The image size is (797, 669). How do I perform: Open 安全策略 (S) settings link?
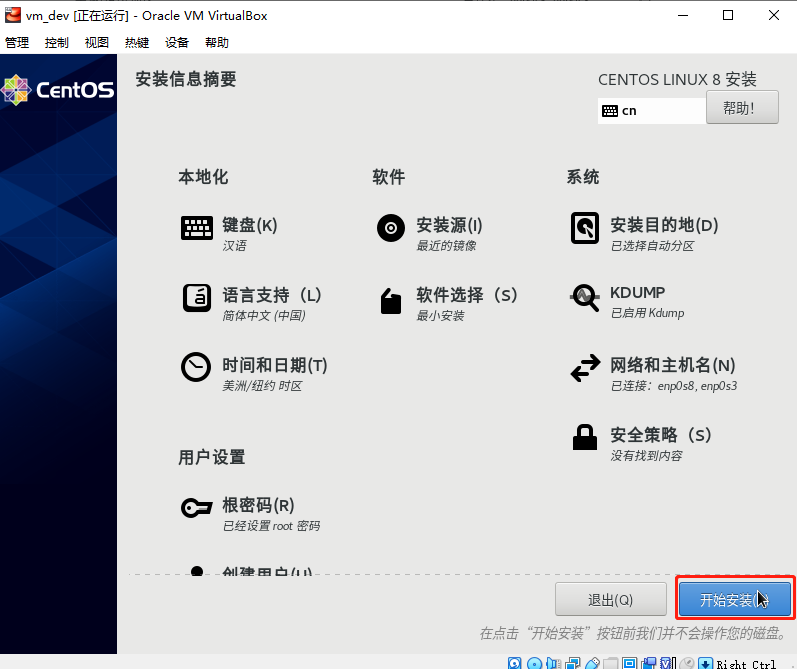coord(660,435)
